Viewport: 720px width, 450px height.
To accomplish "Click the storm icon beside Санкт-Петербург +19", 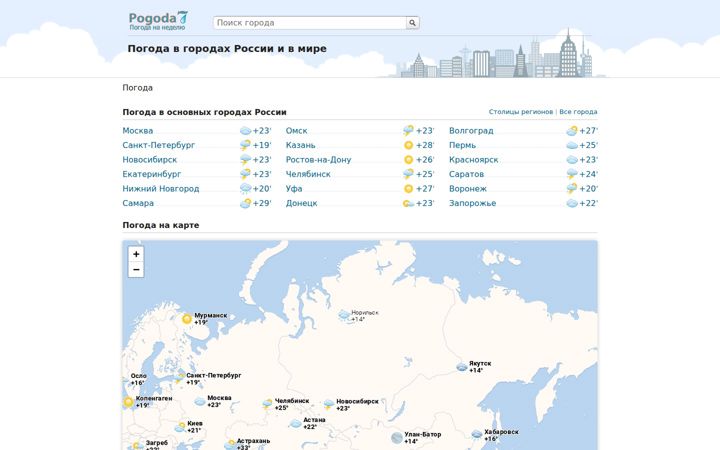I will (x=246, y=145).
